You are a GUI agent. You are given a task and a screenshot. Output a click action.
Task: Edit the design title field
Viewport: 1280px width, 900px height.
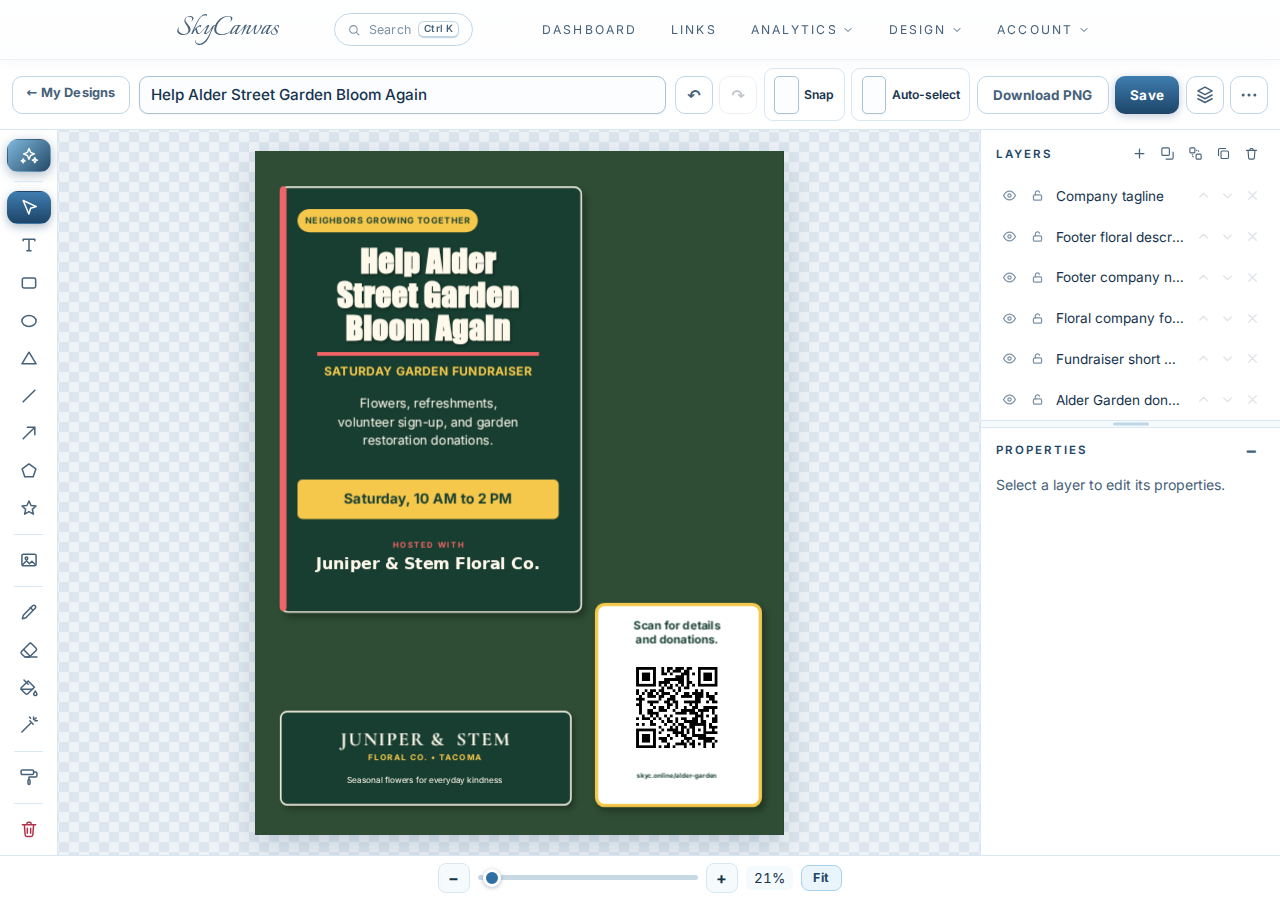pos(402,95)
